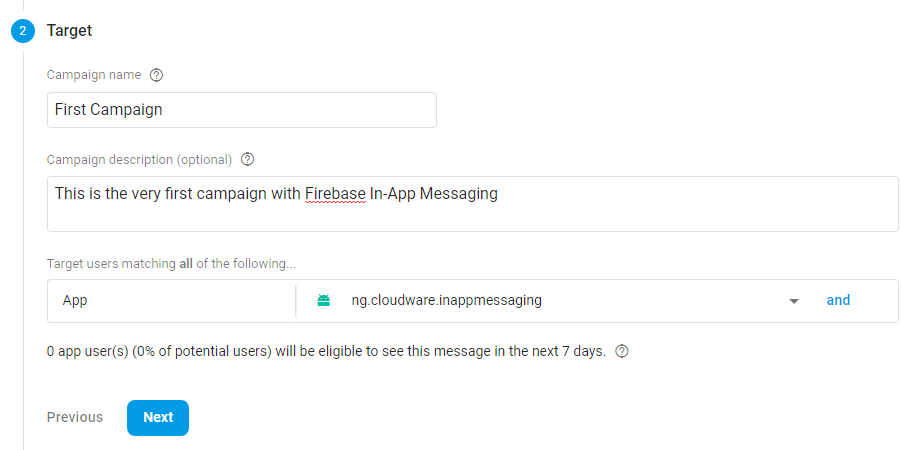This screenshot has width=901, height=450.
Task: Click the vertical step connector line below Target
Action: (24, 247)
